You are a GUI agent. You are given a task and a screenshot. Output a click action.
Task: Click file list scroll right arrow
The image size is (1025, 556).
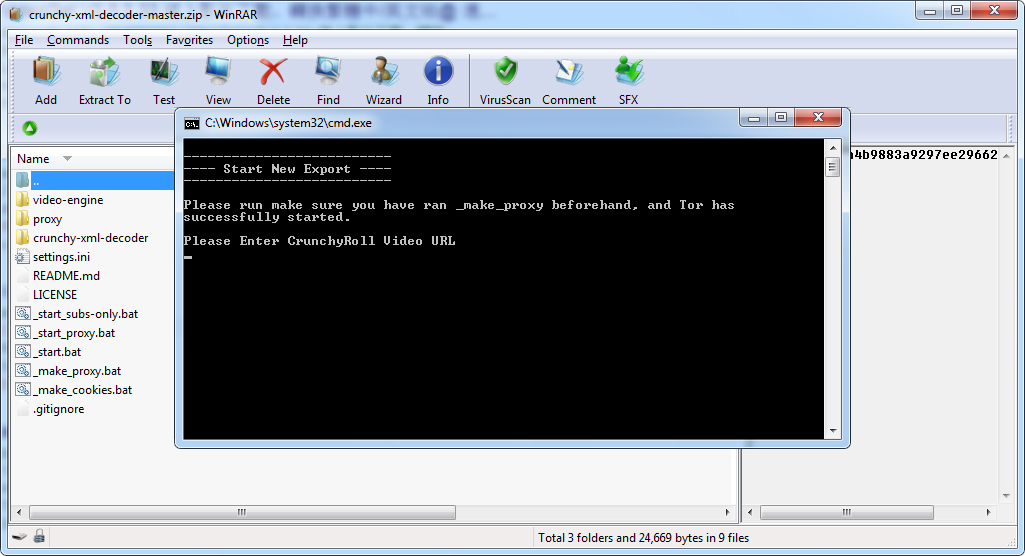click(728, 512)
